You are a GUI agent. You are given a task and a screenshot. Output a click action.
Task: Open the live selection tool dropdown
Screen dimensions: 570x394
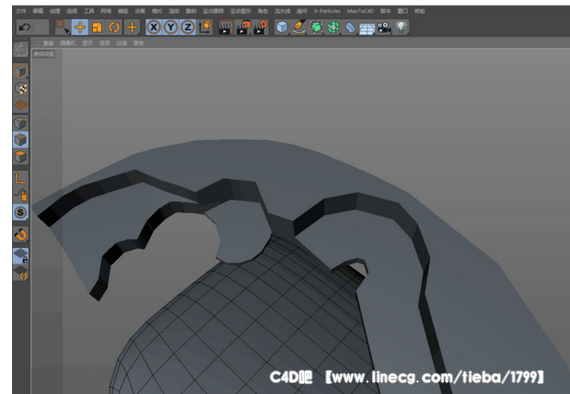click(x=62, y=27)
